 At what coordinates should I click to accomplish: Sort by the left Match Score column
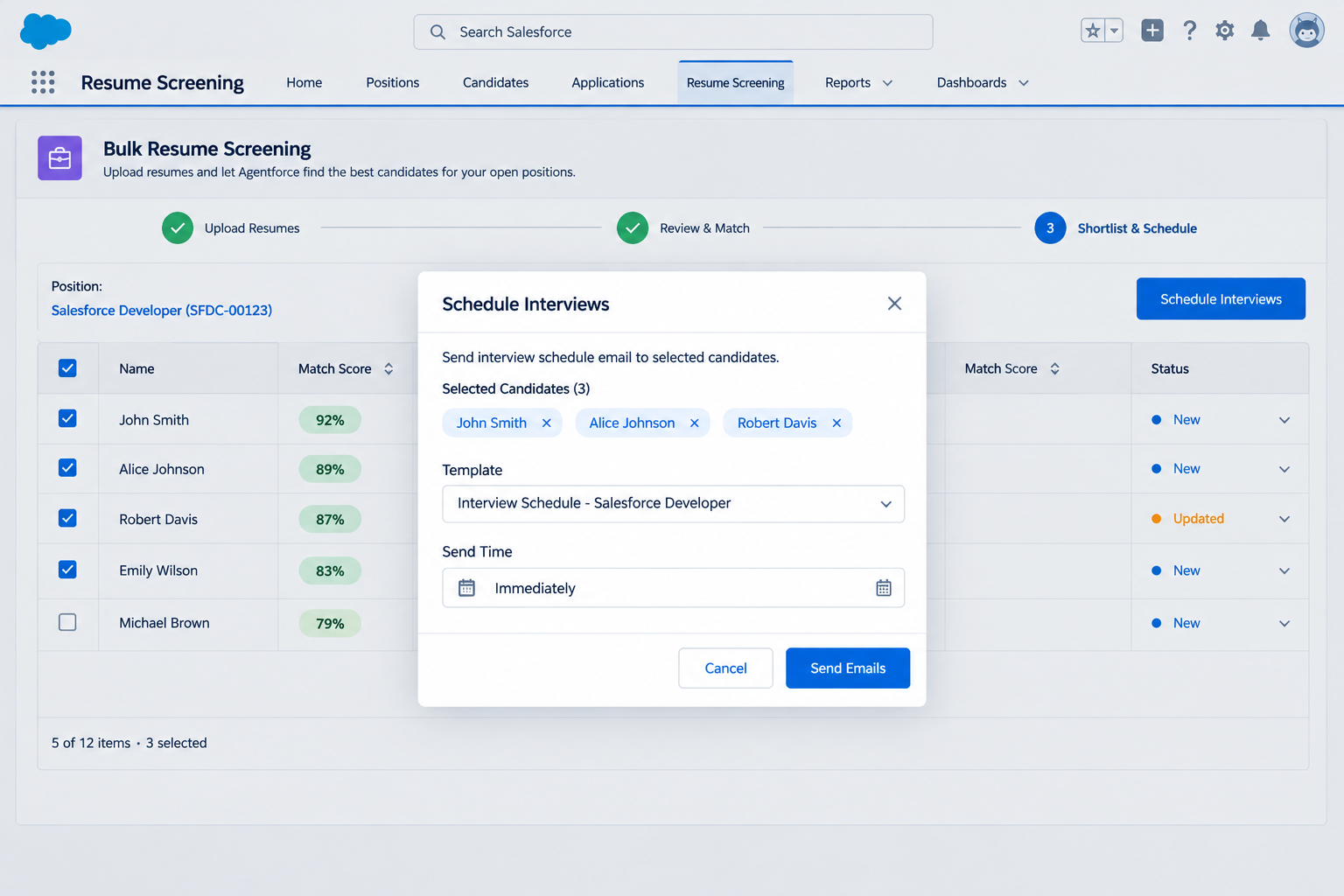coord(388,368)
